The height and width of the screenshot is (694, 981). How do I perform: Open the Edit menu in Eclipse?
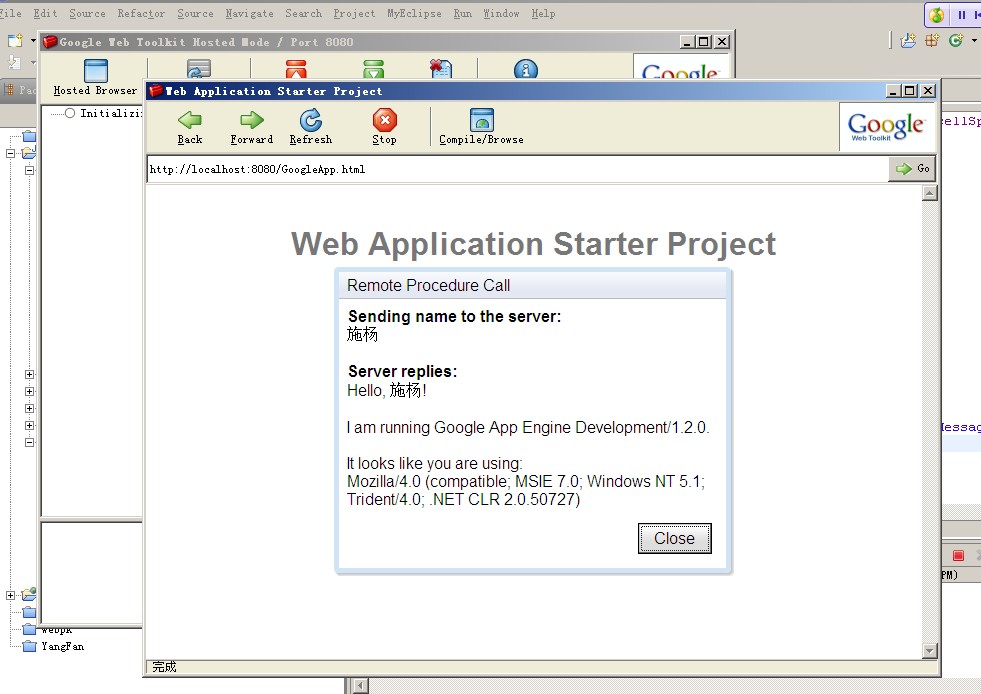click(45, 13)
